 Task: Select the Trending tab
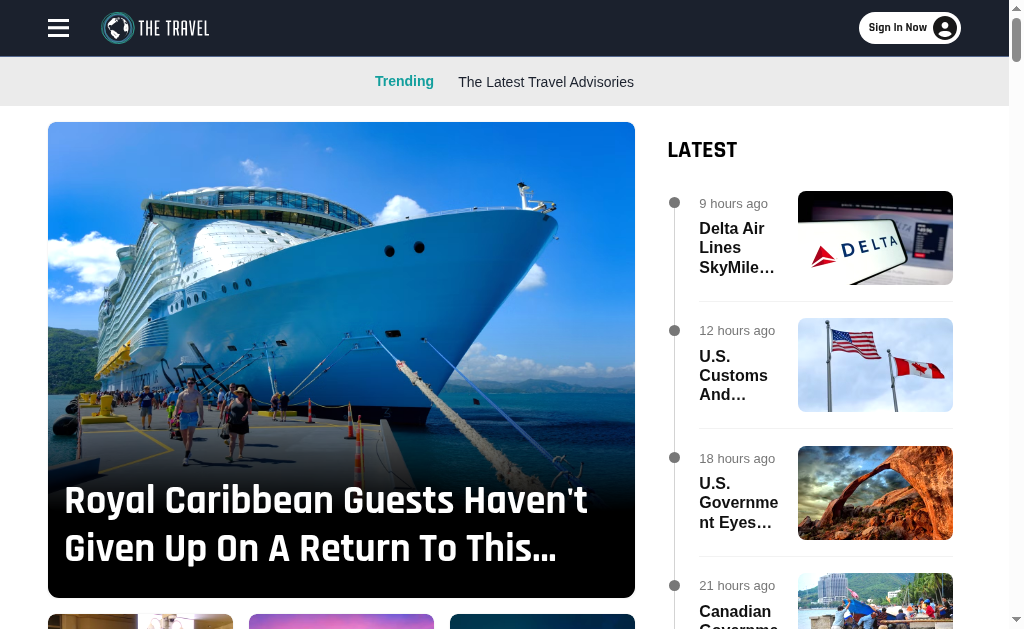(x=404, y=81)
